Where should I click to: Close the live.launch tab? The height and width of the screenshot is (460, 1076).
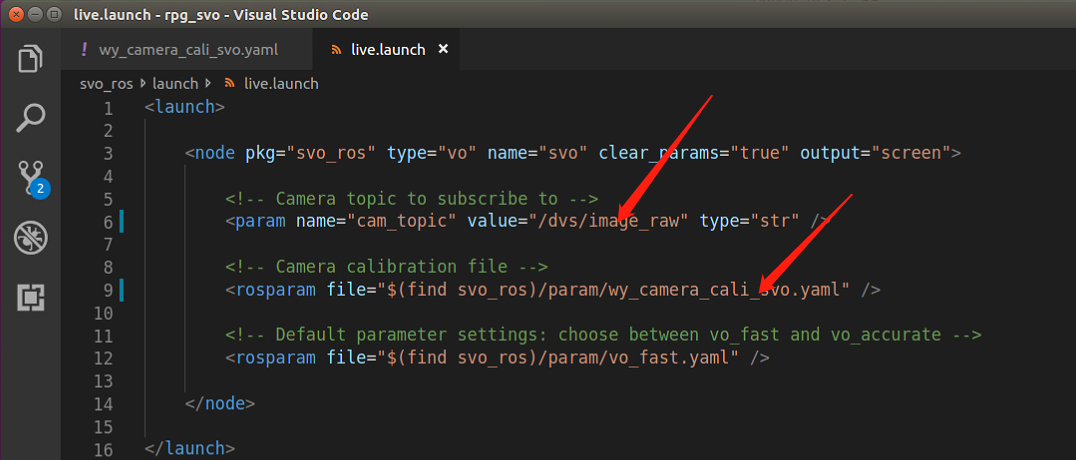point(443,49)
